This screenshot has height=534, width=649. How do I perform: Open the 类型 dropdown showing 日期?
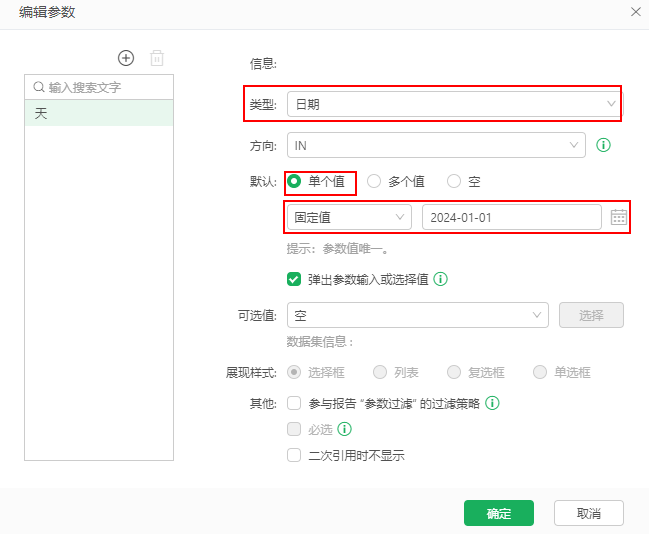coord(452,103)
